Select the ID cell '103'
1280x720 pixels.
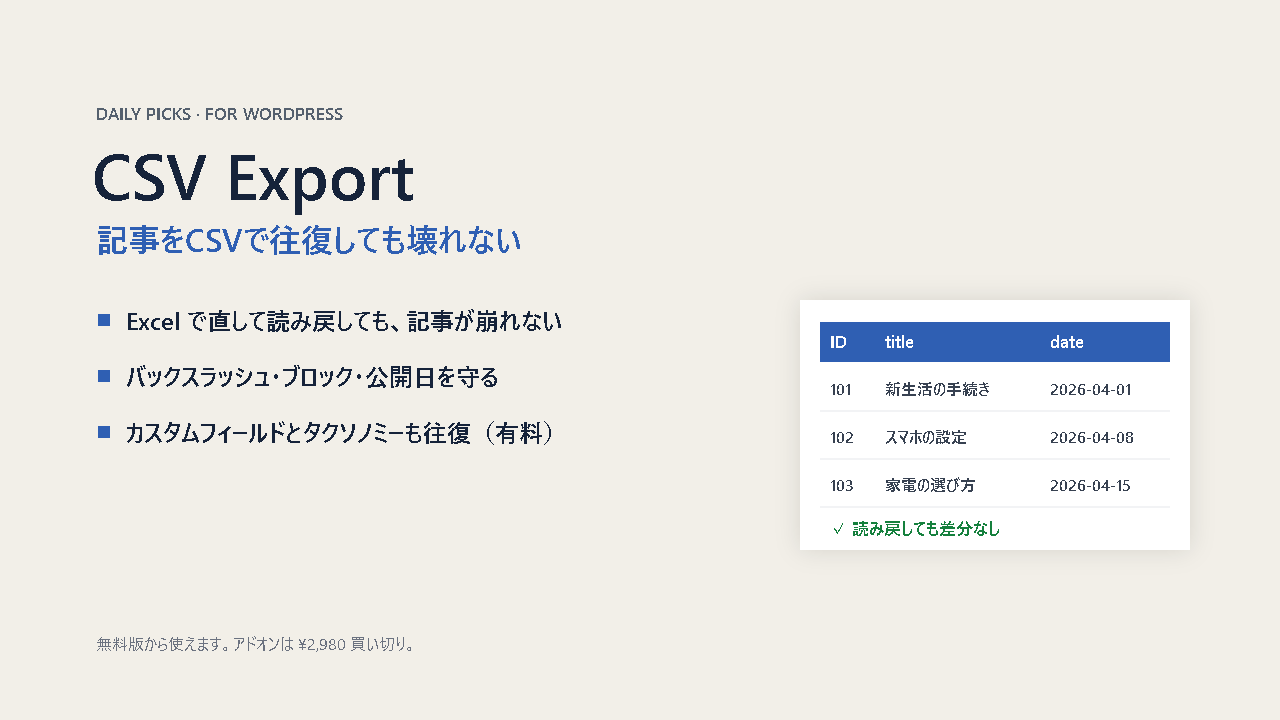click(x=842, y=486)
